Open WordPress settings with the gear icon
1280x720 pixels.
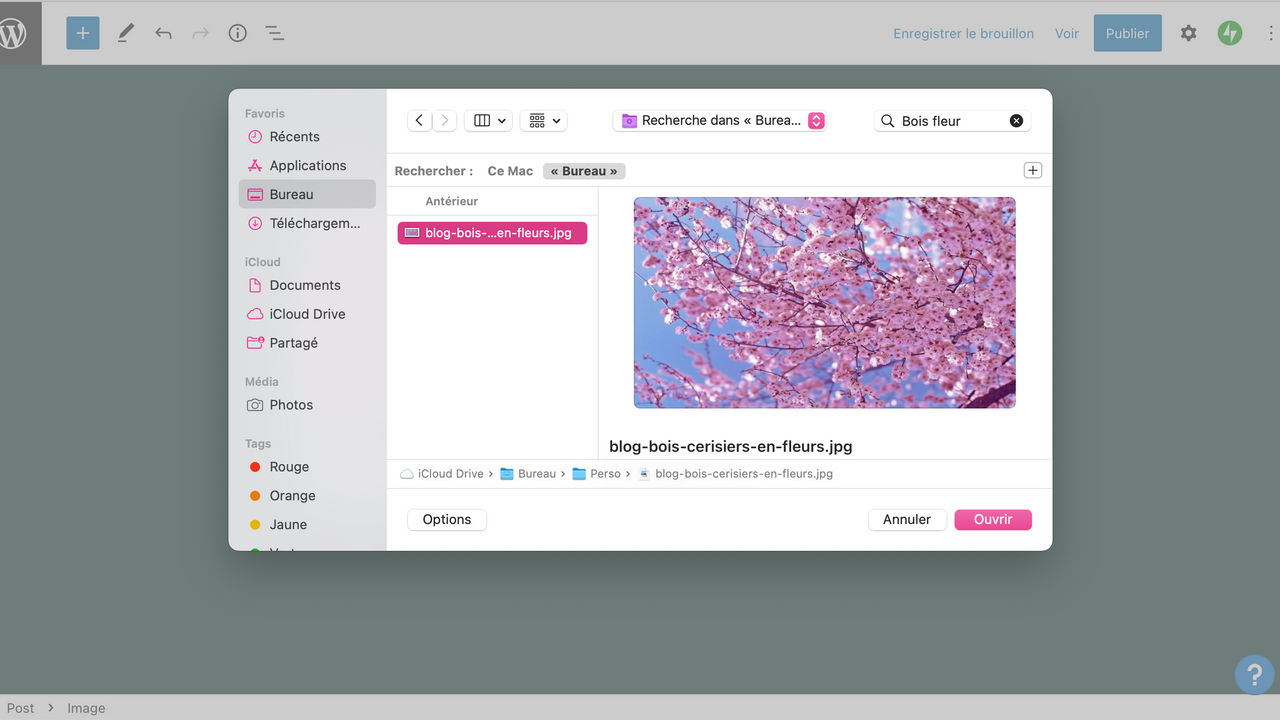[x=1188, y=32]
